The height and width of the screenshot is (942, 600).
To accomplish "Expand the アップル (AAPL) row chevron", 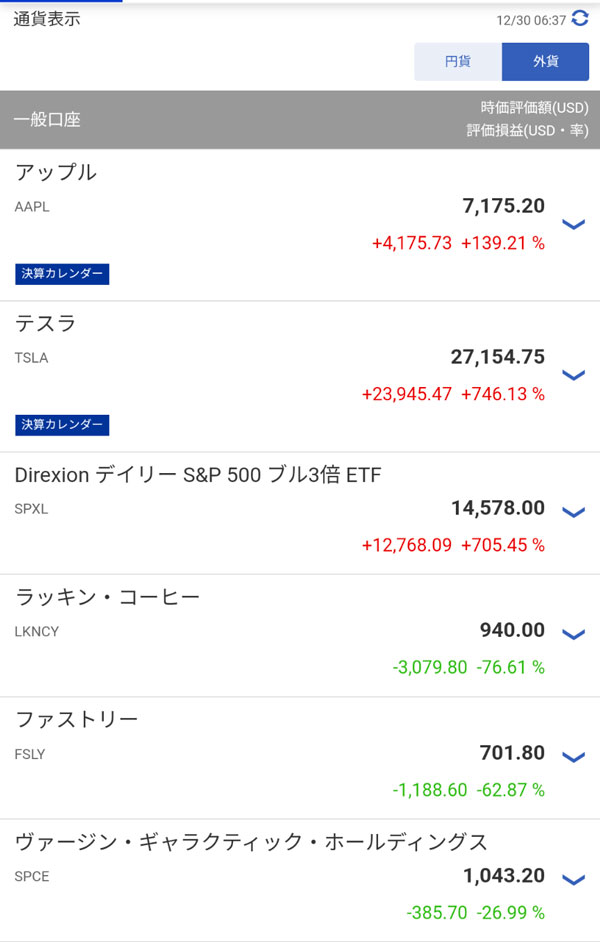I will (x=573, y=224).
